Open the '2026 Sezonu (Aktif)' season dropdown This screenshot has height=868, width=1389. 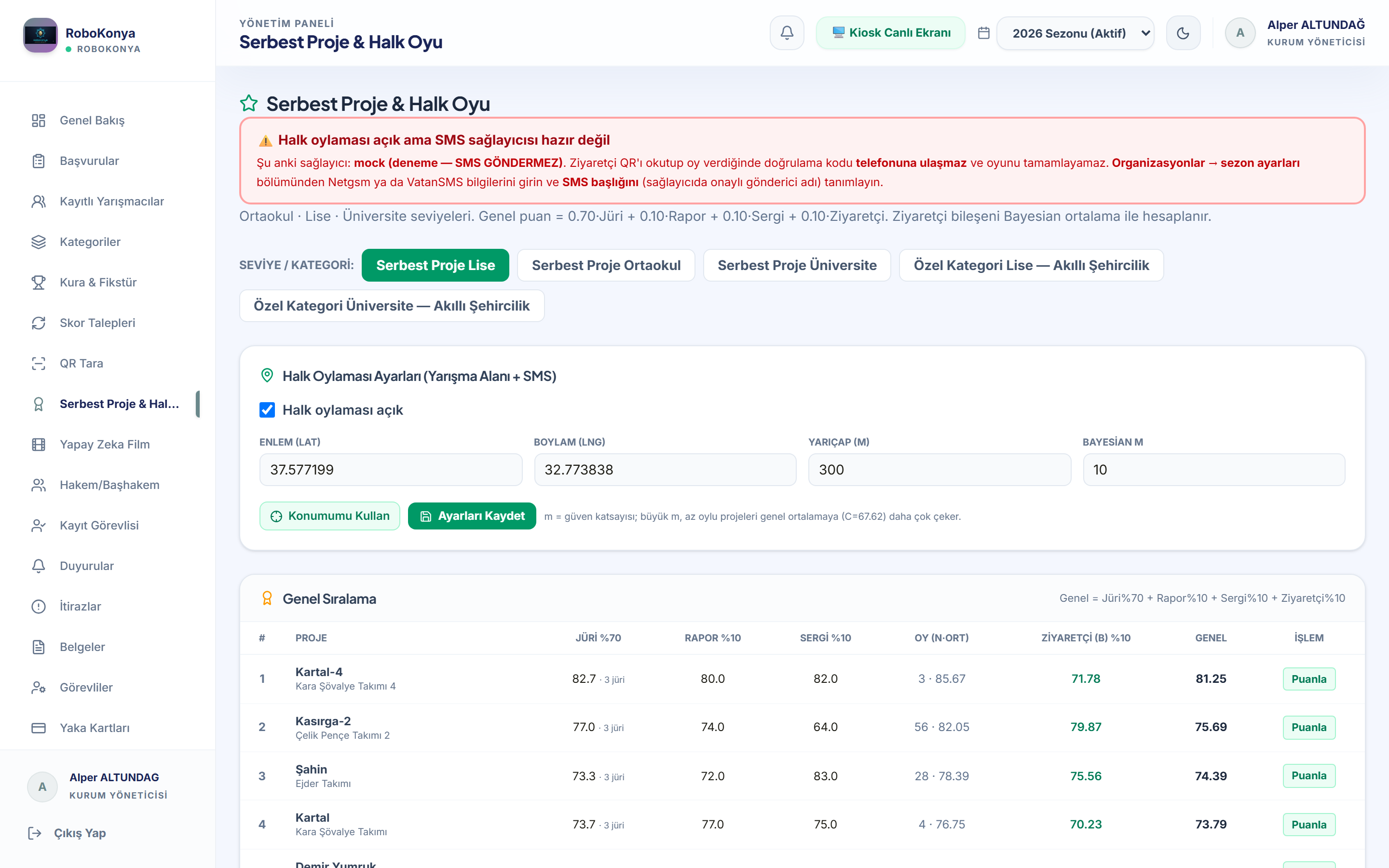[x=1076, y=33]
